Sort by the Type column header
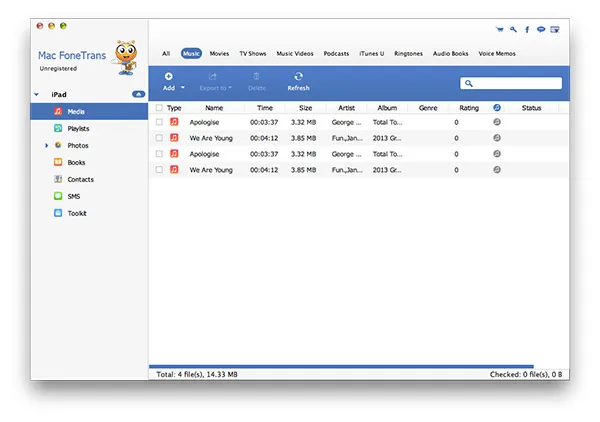Screen dimensions: 600x422 click(x=174, y=108)
